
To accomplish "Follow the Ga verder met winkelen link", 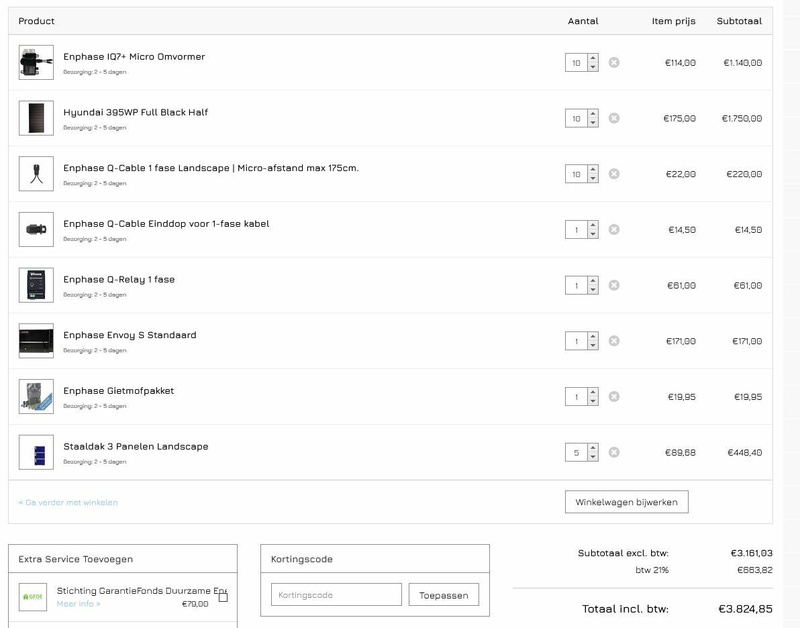I will click(68, 502).
